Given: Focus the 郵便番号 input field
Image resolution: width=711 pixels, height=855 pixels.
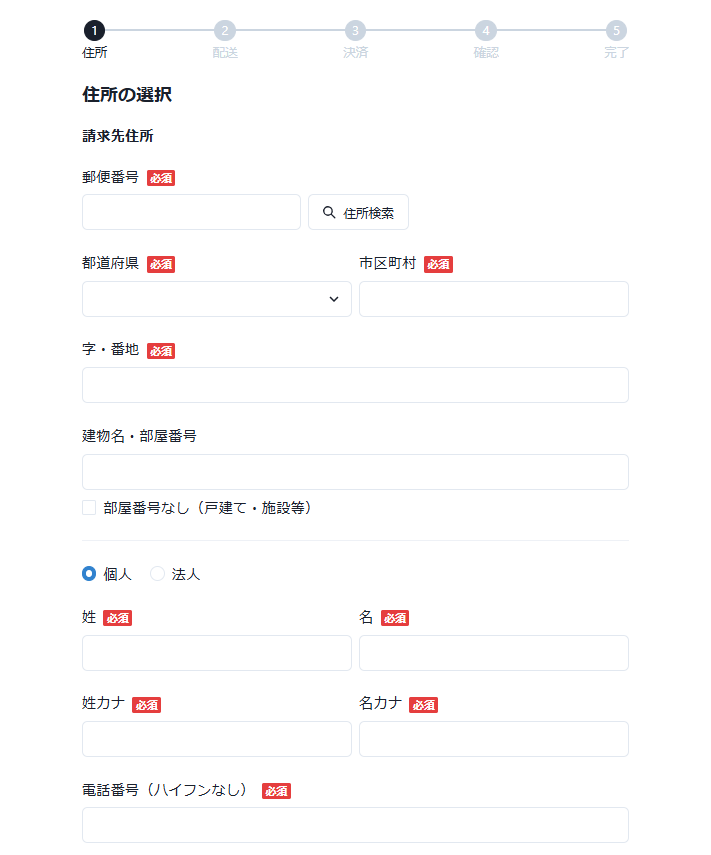Looking at the screenshot, I should 191,212.
